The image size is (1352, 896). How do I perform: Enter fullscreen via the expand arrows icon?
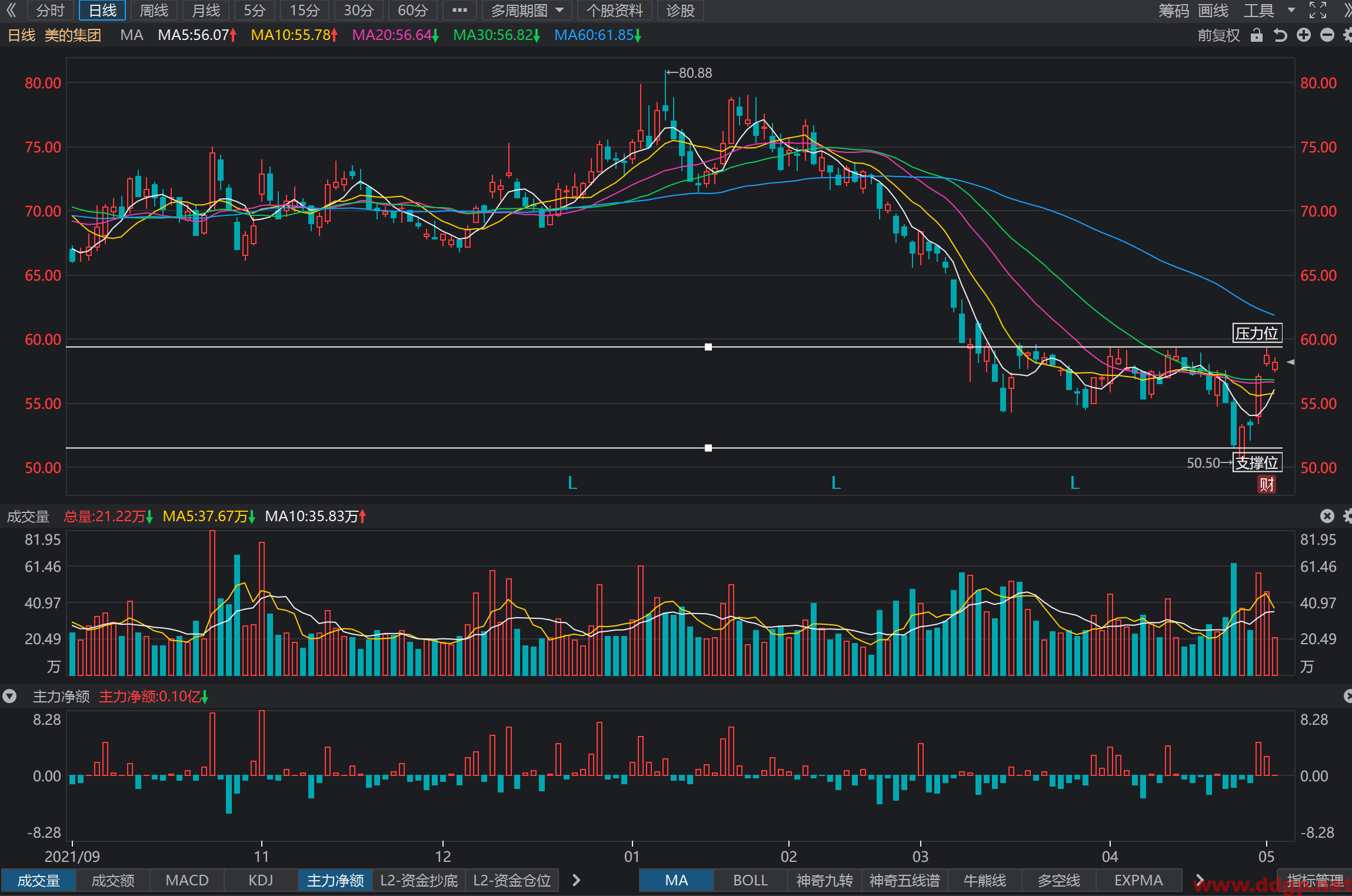pyautogui.click(x=1318, y=10)
